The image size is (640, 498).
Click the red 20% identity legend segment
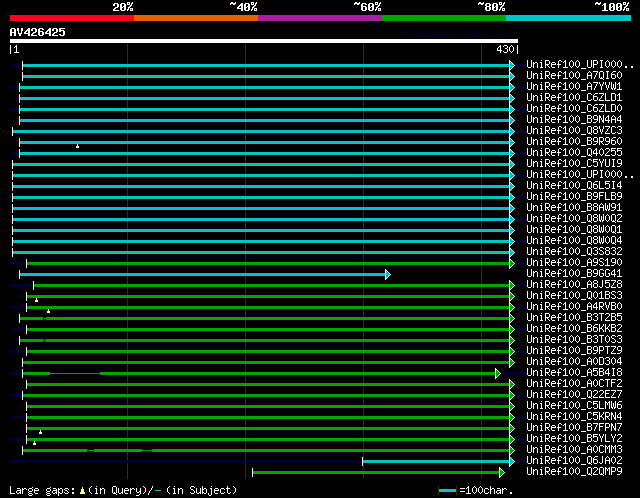click(72, 18)
